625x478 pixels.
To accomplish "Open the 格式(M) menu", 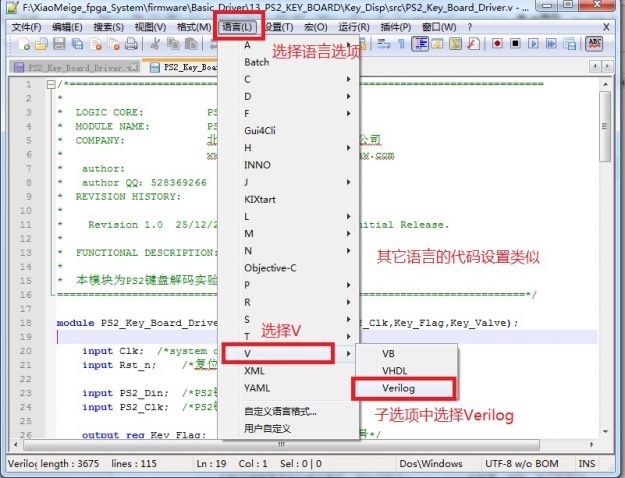I will [194, 27].
